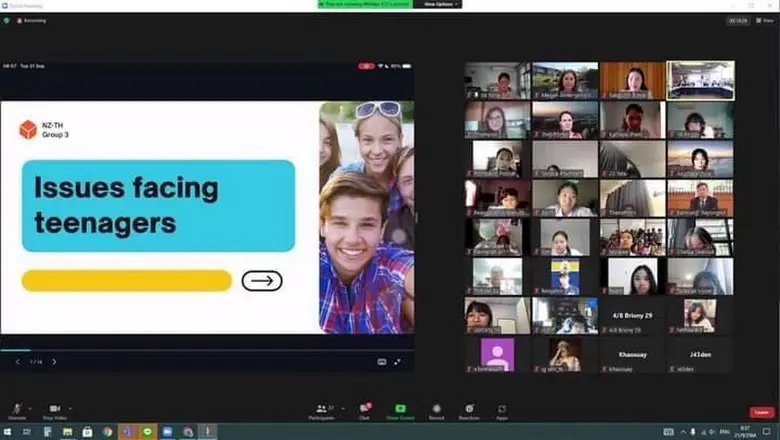
Task: Go to previous slide with left chevron
Action: tap(17, 361)
